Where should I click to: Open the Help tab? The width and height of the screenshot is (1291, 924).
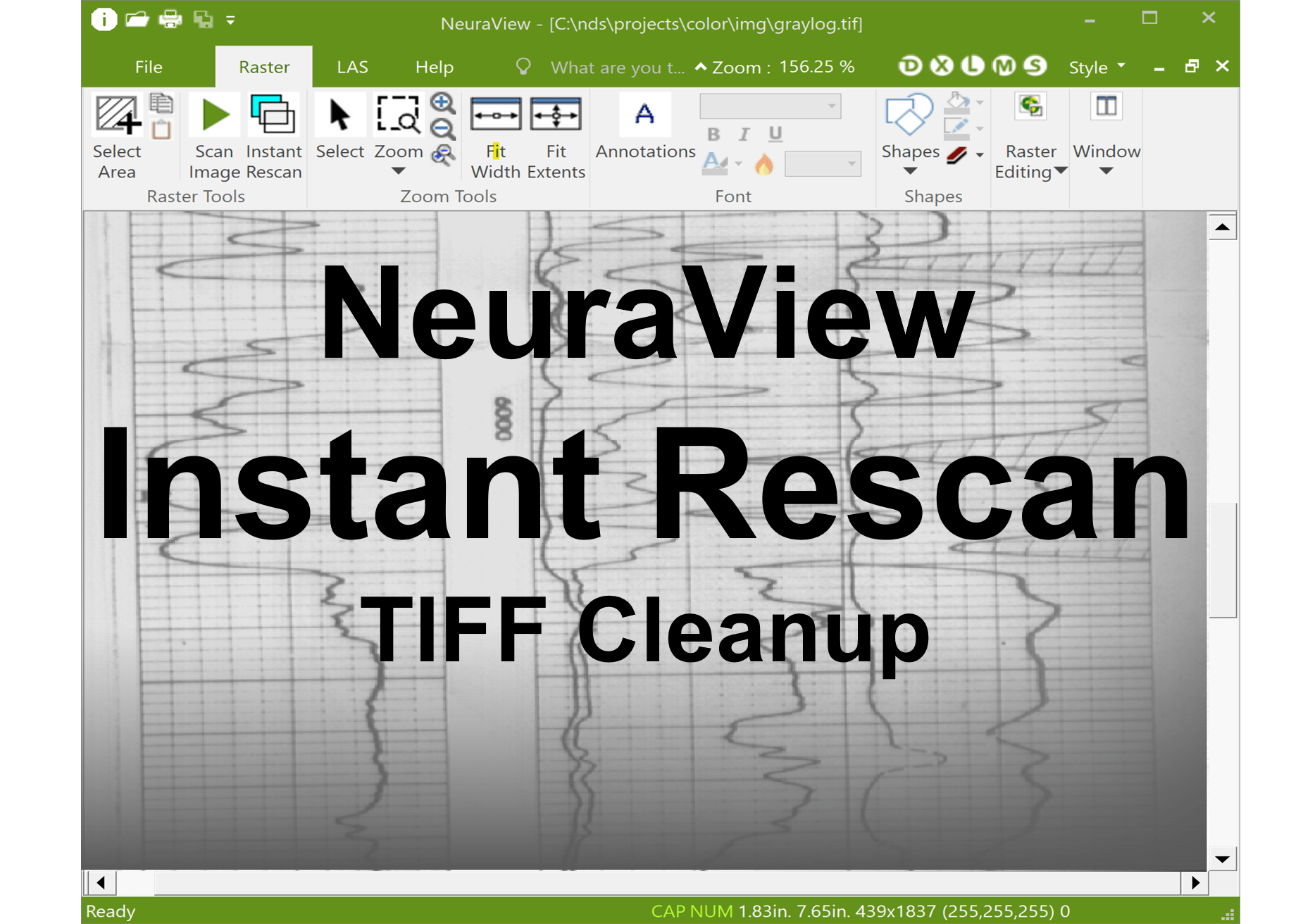(435, 67)
